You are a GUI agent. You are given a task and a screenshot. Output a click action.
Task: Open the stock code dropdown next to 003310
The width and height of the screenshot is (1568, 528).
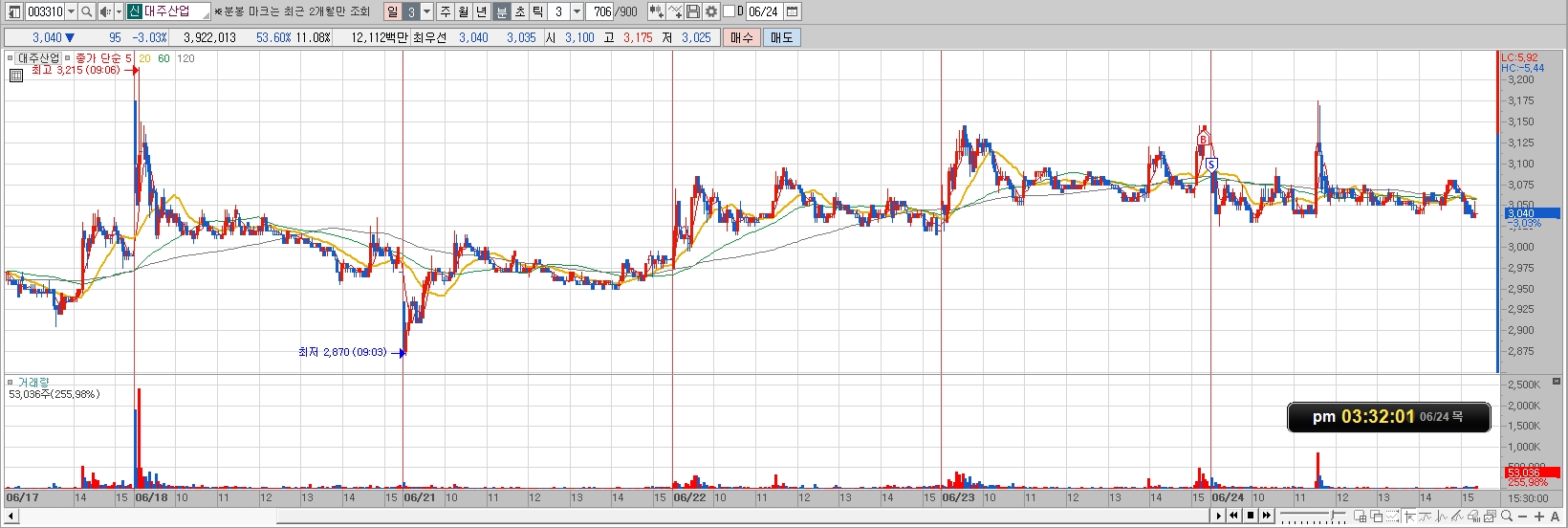point(71,11)
